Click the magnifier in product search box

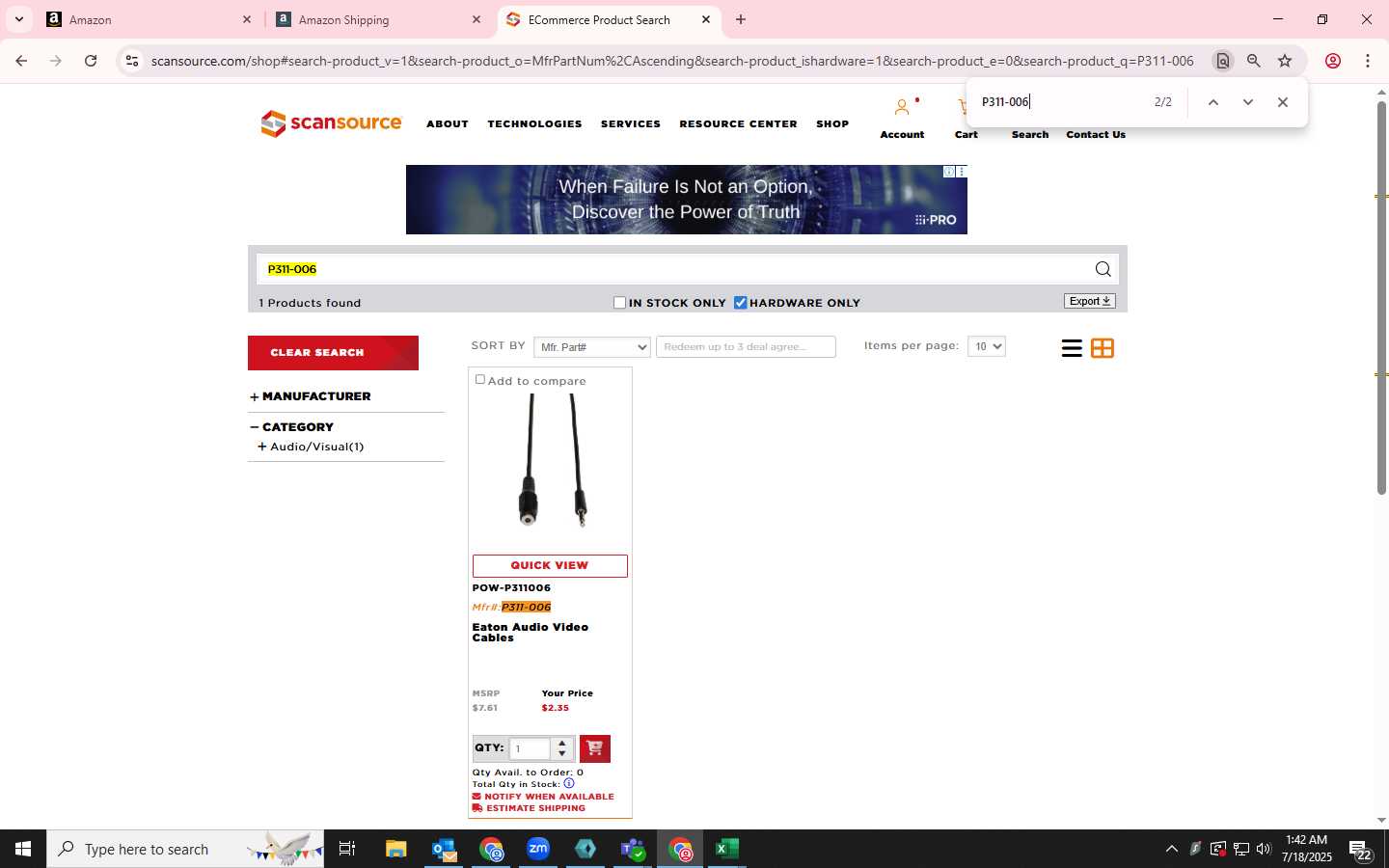click(x=1103, y=269)
